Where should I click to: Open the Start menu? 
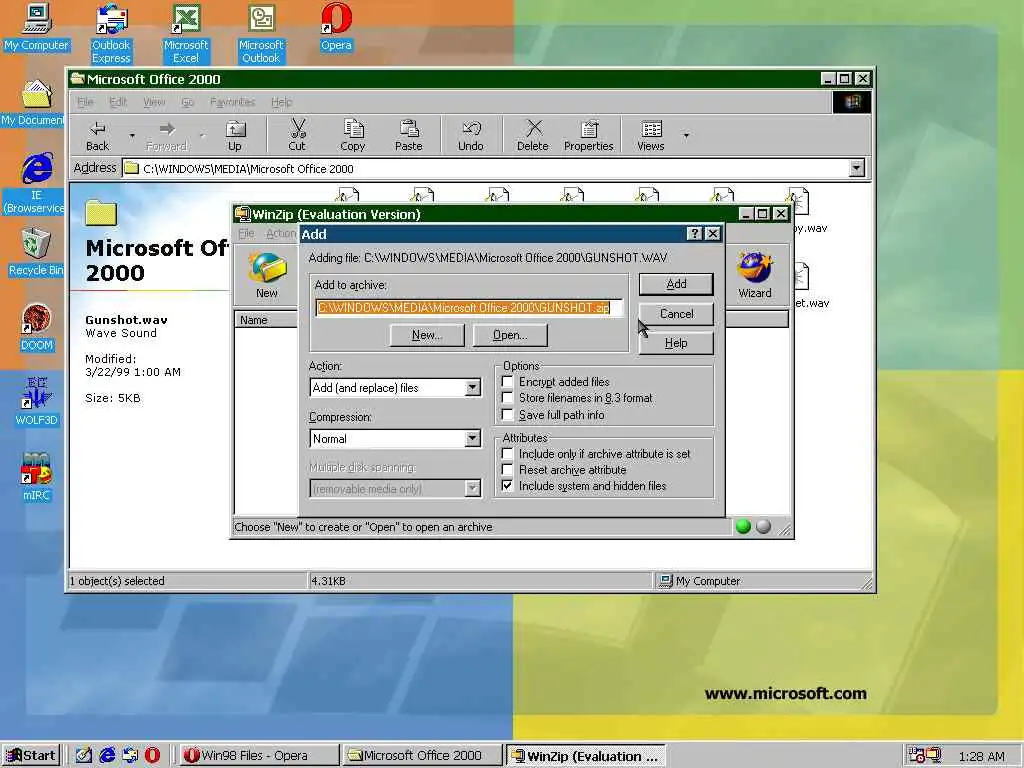[31, 756]
